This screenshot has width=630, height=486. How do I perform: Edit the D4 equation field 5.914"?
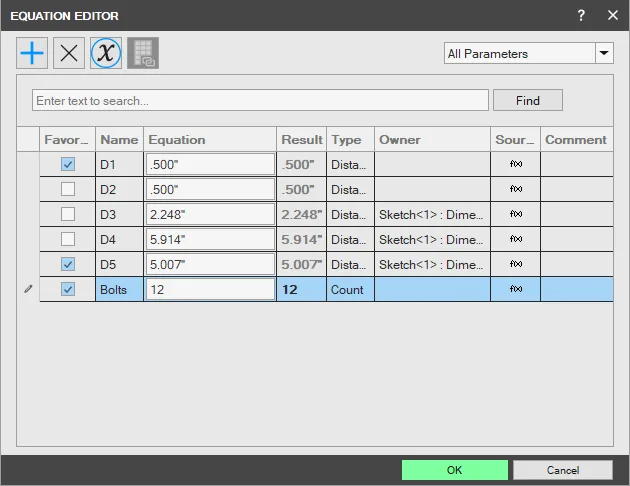[210, 239]
